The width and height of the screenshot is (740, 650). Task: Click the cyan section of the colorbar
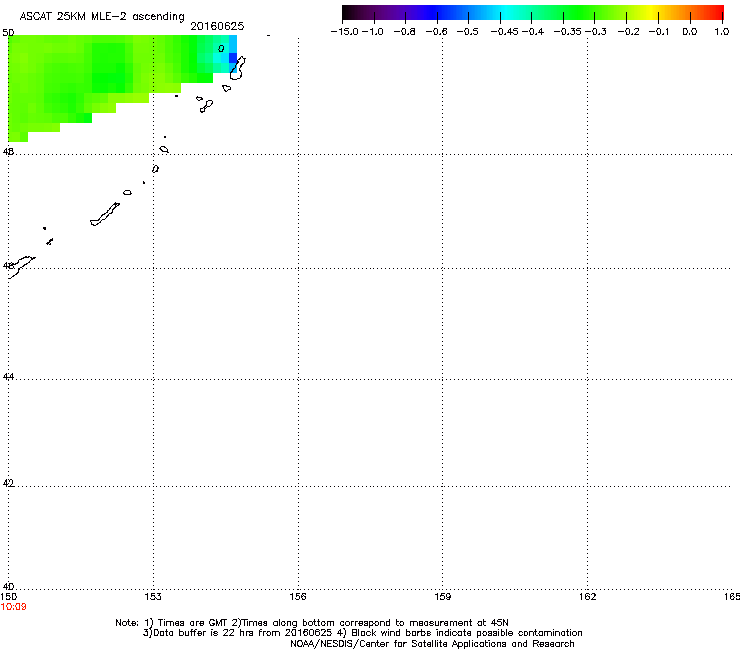[505, 13]
